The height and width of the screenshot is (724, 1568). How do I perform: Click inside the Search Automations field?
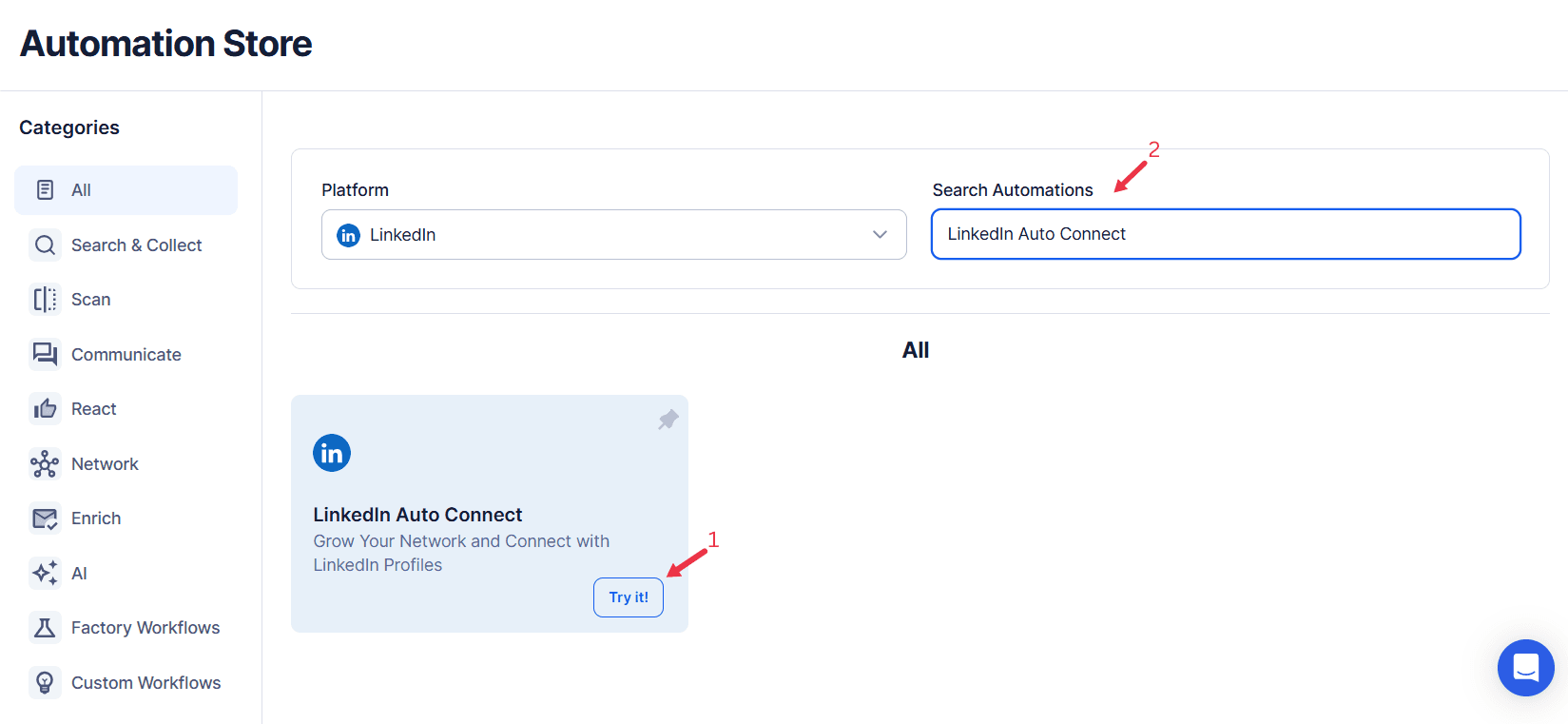(1225, 233)
